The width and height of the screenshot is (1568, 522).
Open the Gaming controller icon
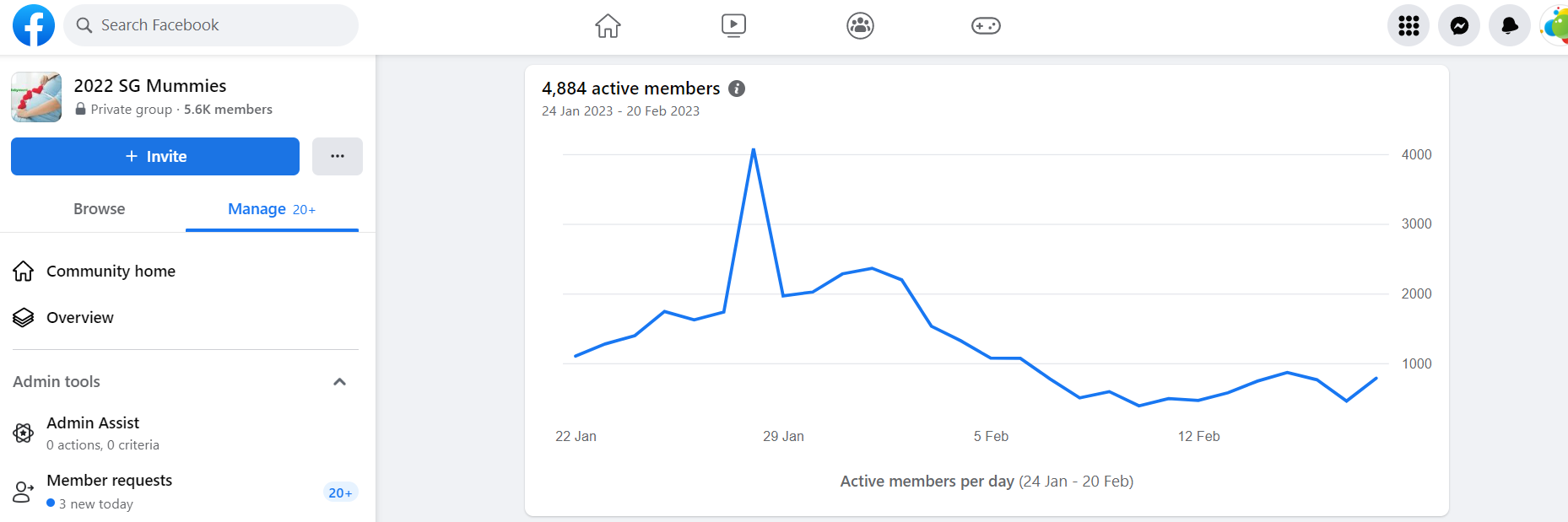[986, 26]
